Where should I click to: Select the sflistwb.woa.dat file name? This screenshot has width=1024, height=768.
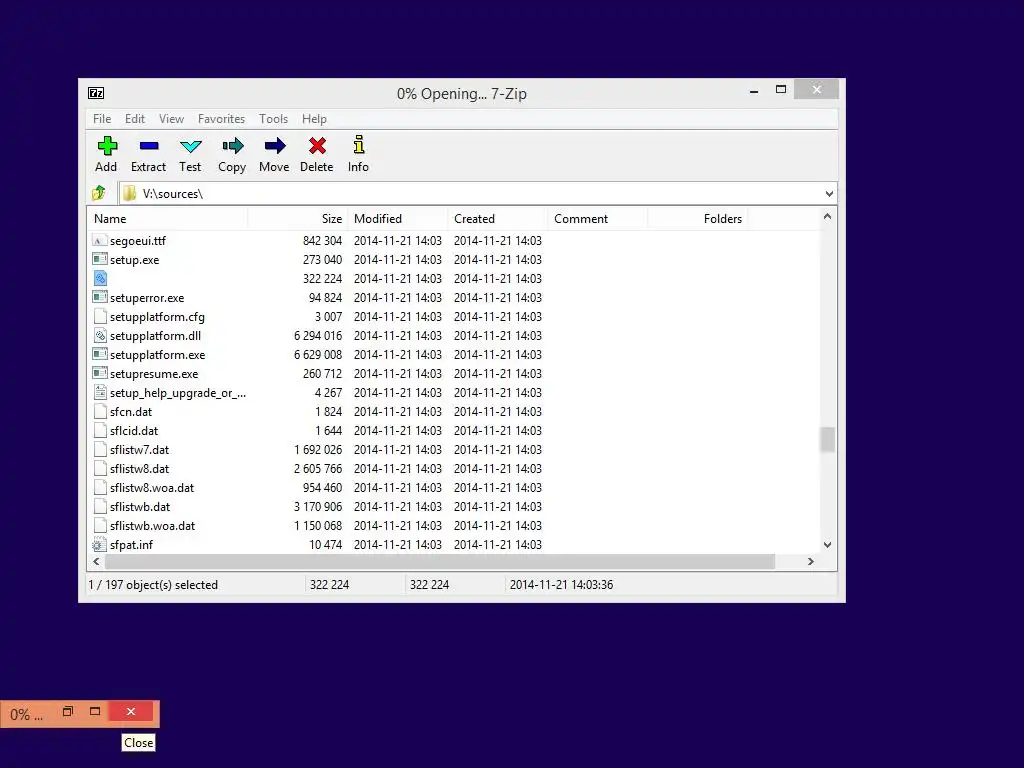[x=152, y=525]
